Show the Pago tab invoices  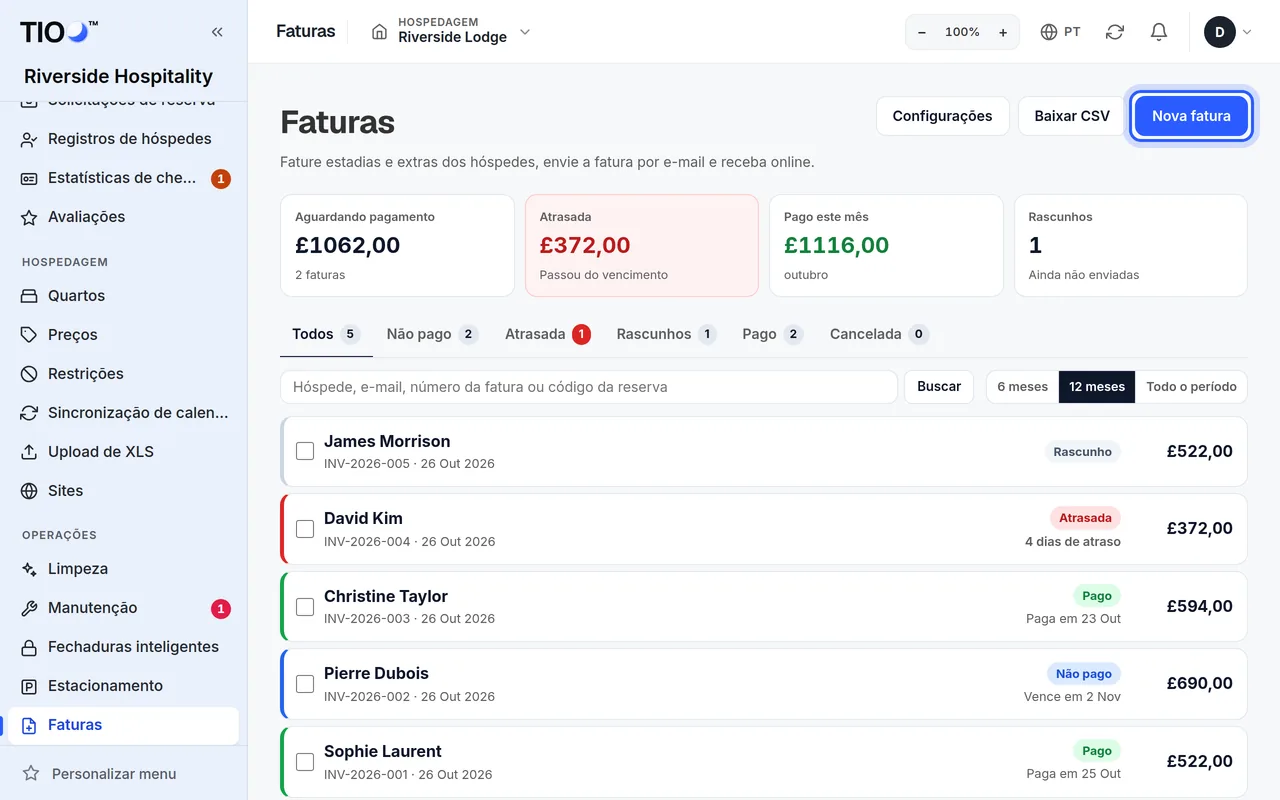pyautogui.click(x=772, y=334)
